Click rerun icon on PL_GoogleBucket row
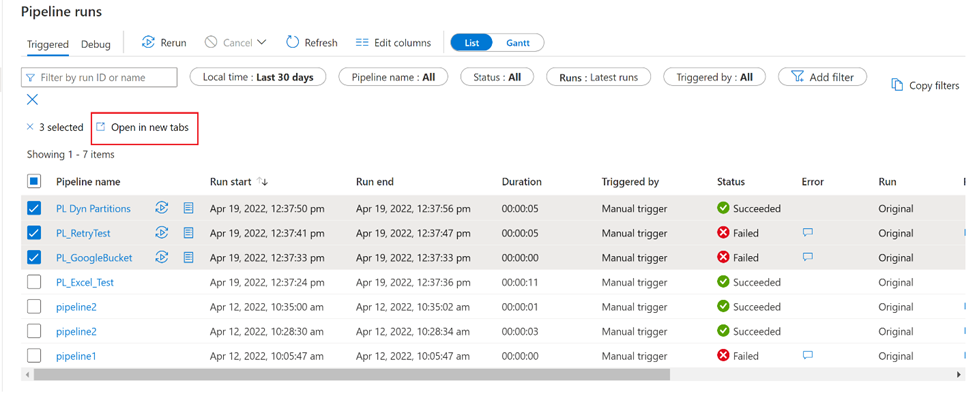This screenshot has width=975, height=398. coord(161,257)
